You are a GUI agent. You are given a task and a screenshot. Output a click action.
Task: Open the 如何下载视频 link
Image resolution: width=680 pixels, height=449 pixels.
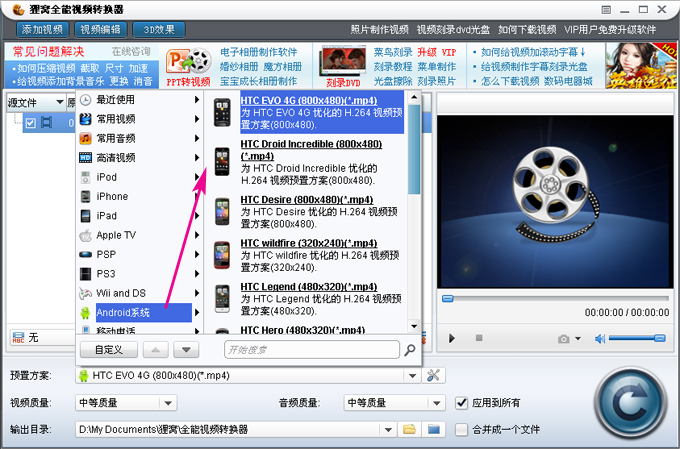[527, 29]
